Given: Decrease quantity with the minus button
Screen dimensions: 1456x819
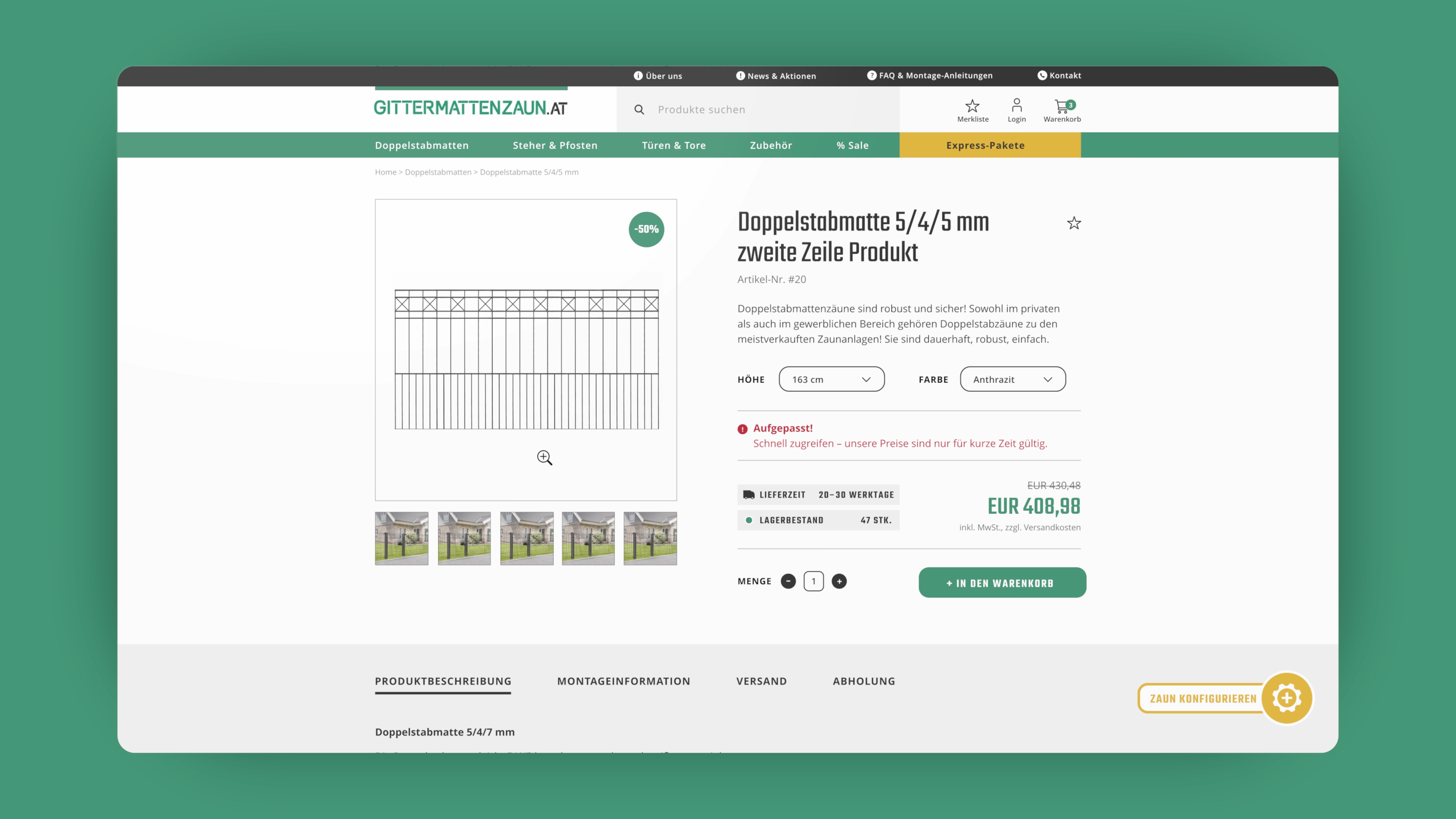Looking at the screenshot, I should [788, 581].
